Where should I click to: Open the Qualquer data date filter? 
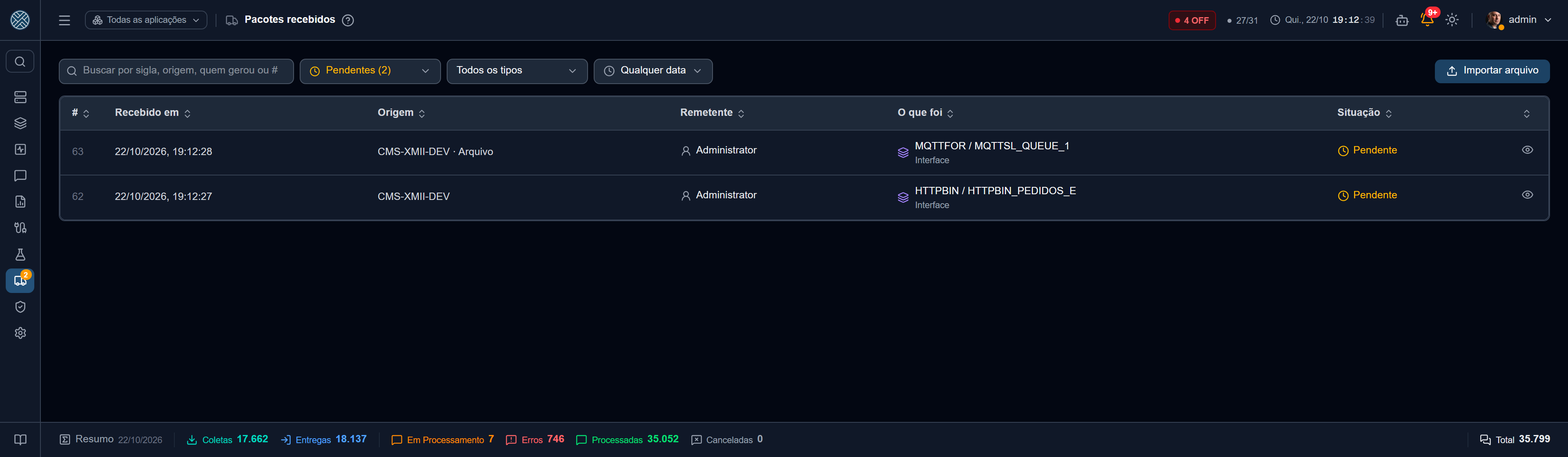[653, 71]
